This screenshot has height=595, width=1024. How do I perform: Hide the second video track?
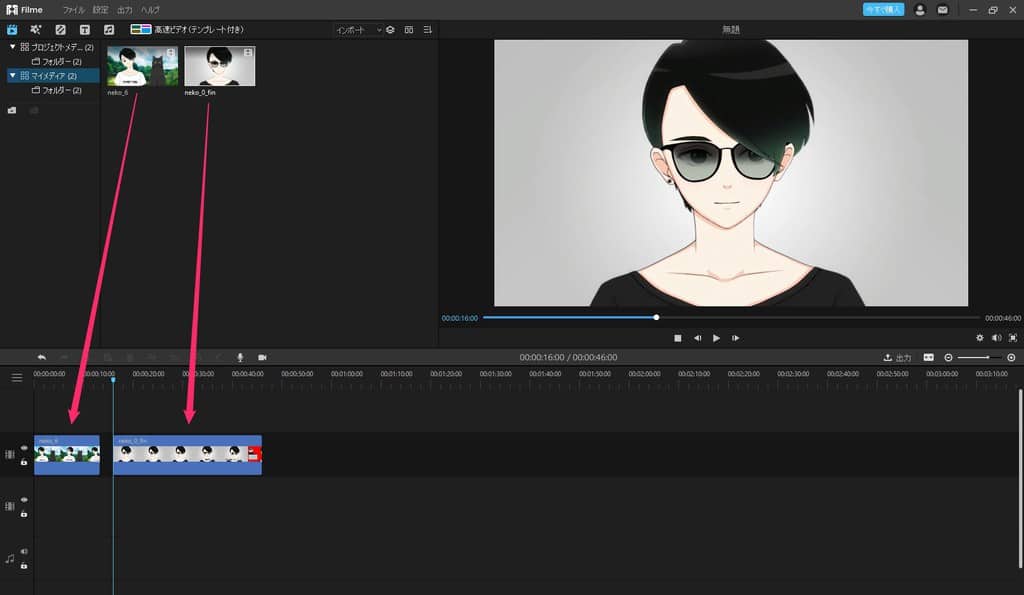(24, 500)
